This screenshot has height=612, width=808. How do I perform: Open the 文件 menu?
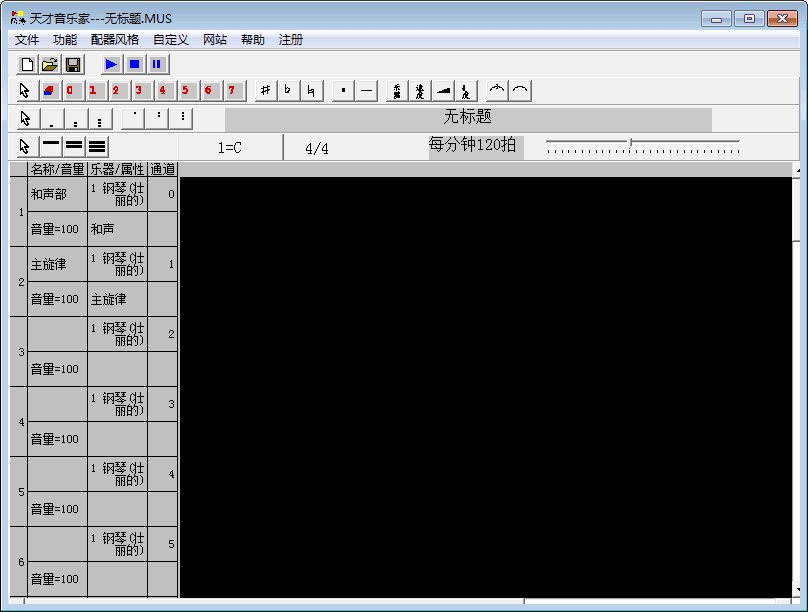(x=27, y=40)
